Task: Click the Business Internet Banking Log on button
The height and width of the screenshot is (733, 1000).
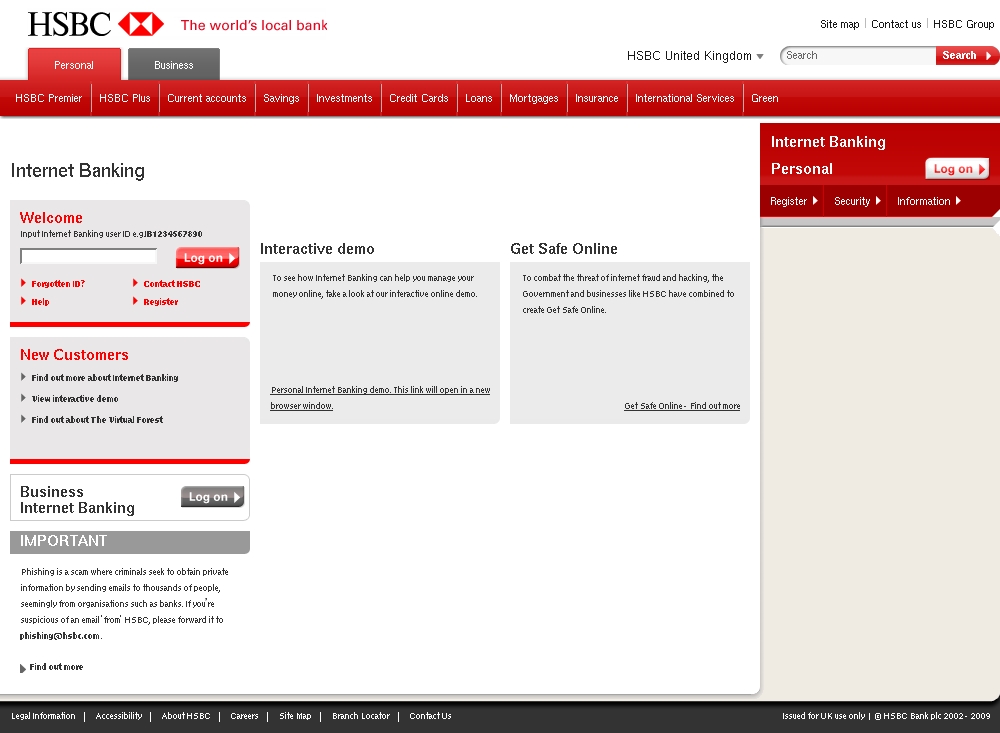Action: 212,497
